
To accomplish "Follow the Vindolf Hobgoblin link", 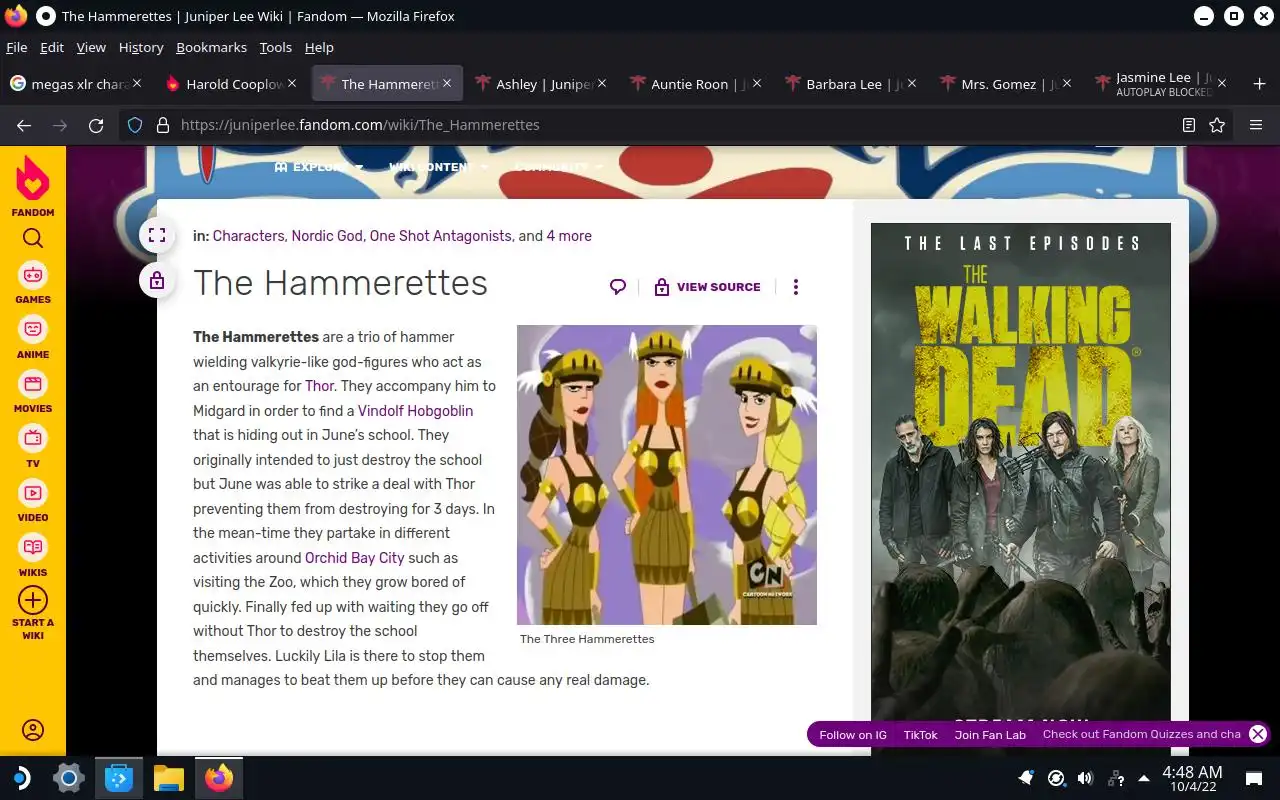I will click(x=415, y=410).
